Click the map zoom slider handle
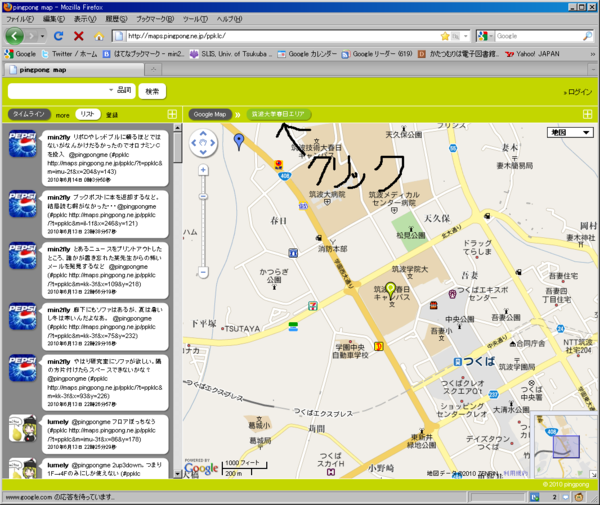The width and height of the screenshot is (600, 505). 203,197
